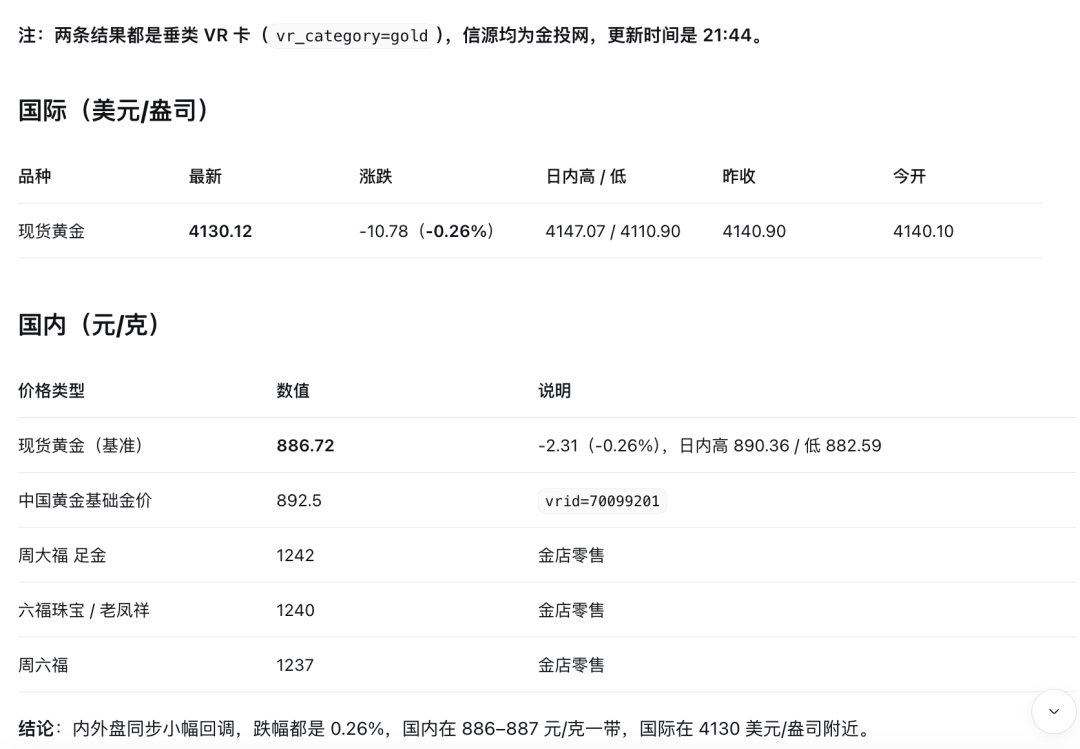Click the 国际（美元/盎司）heading

[114, 110]
